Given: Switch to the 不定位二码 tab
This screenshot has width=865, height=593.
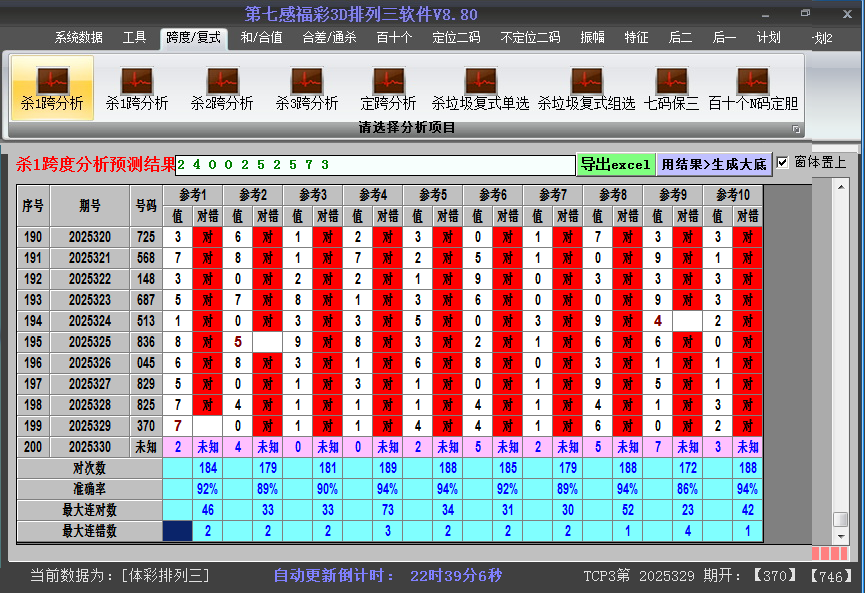Looking at the screenshot, I should 530,38.
